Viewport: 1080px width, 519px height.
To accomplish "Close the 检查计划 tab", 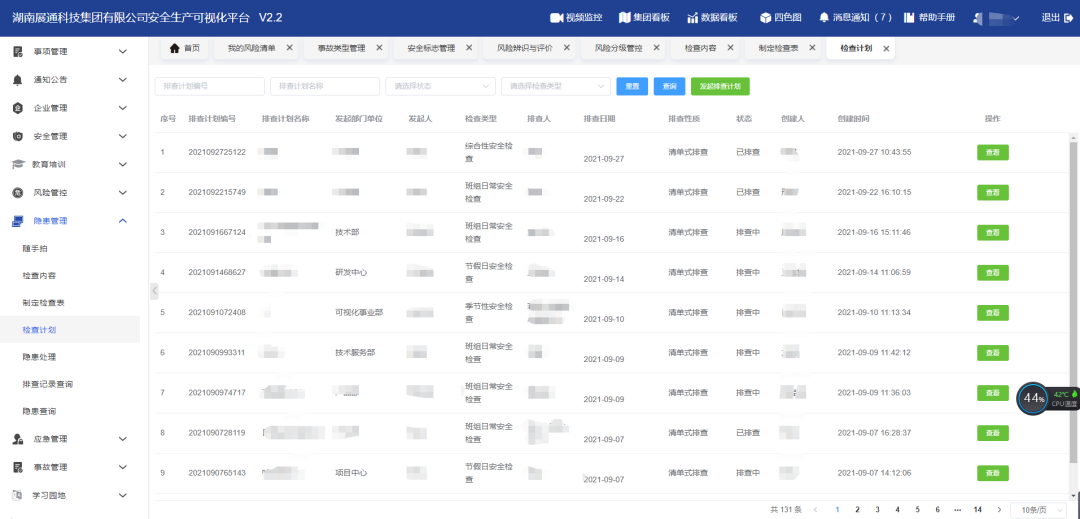I will coord(886,48).
